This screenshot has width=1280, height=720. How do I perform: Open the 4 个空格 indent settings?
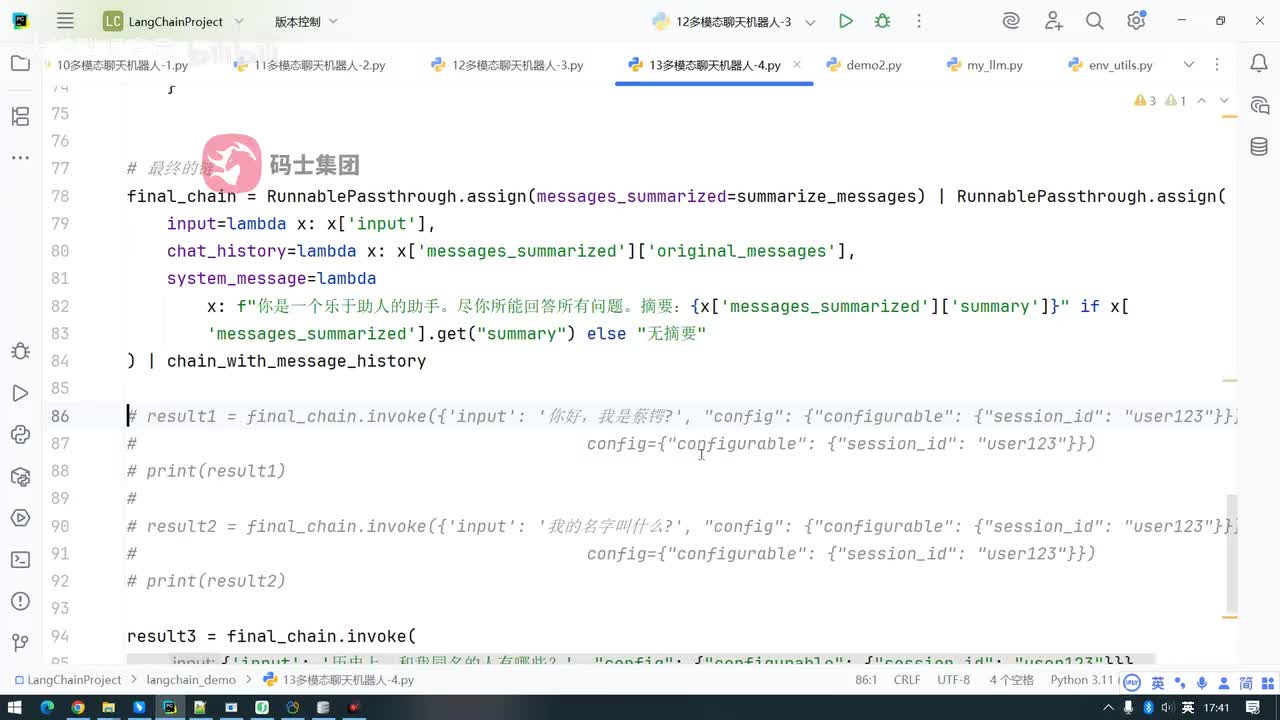pos(1012,680)
